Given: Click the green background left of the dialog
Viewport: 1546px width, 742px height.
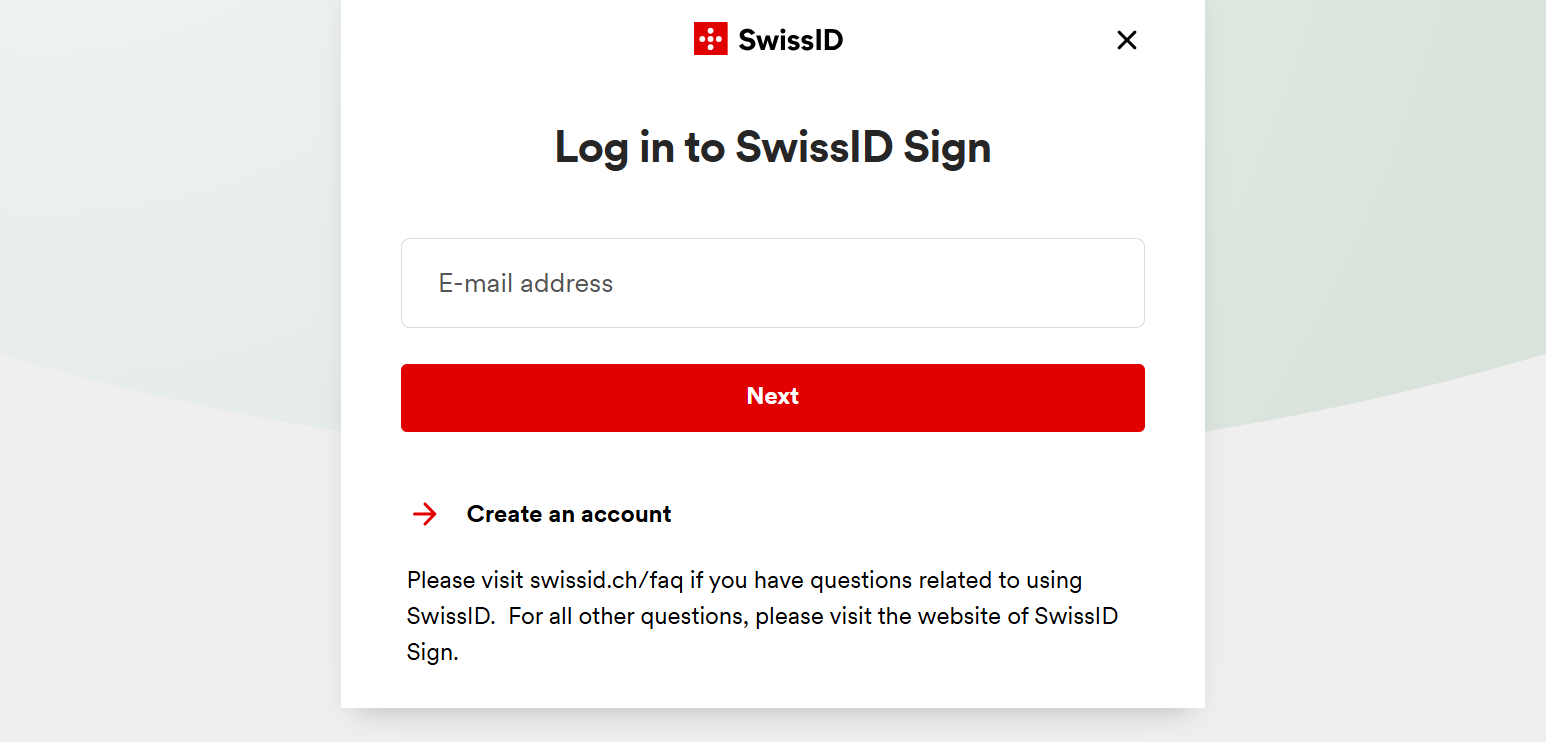Looking at the screenshot, I should coord(170,180).
